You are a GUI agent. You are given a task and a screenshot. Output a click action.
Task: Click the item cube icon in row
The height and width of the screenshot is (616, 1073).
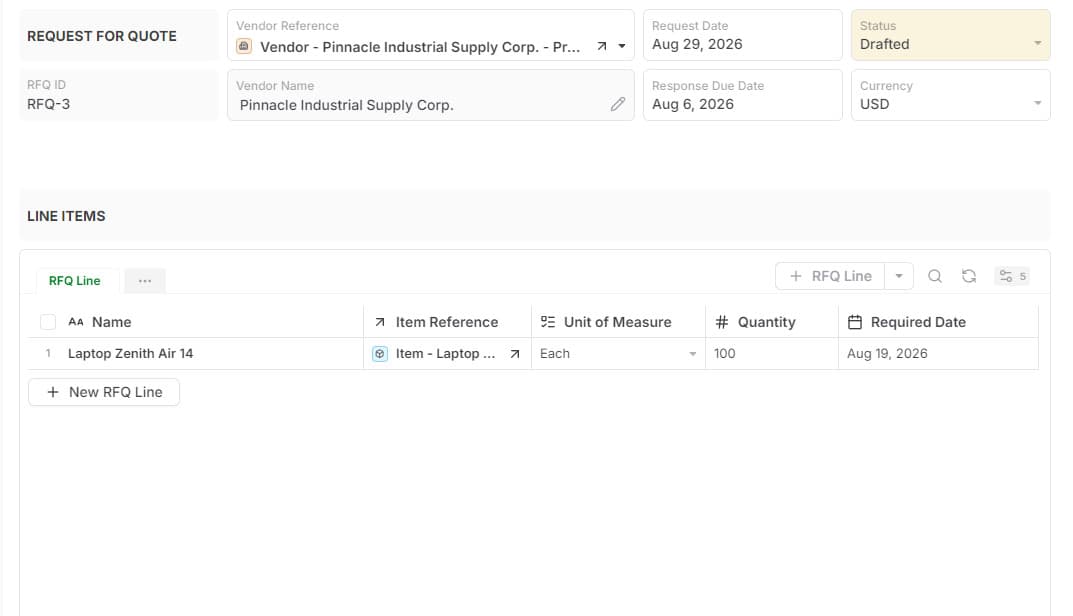(x=380, y=354)
